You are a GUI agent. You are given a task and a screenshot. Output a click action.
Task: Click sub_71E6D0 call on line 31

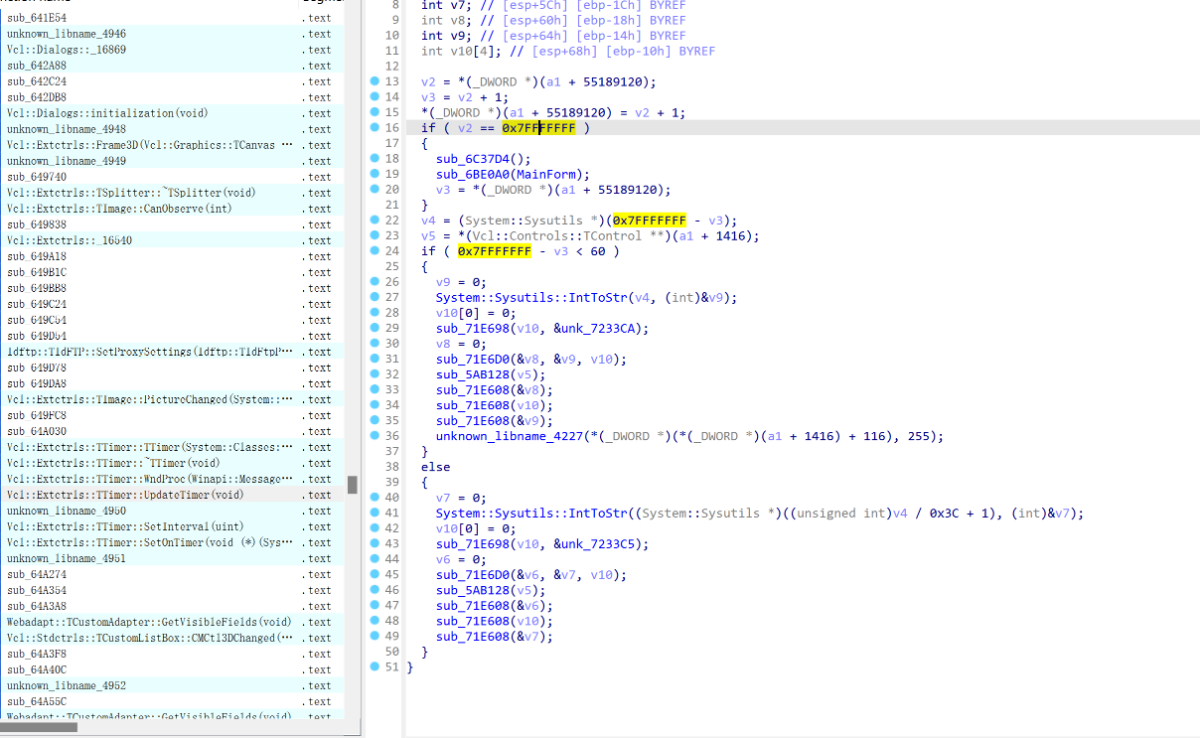pos(474,359)
